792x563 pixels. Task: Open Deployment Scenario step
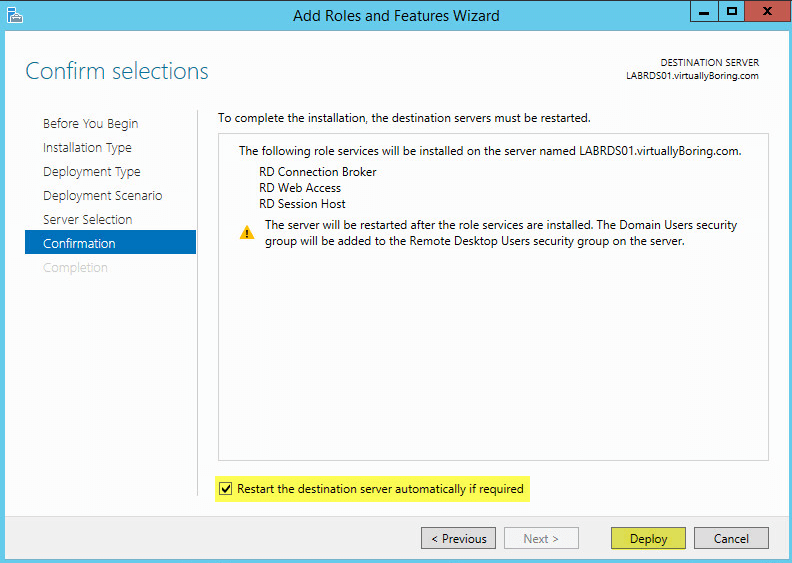pyautogui.click(x=103, y=195)
